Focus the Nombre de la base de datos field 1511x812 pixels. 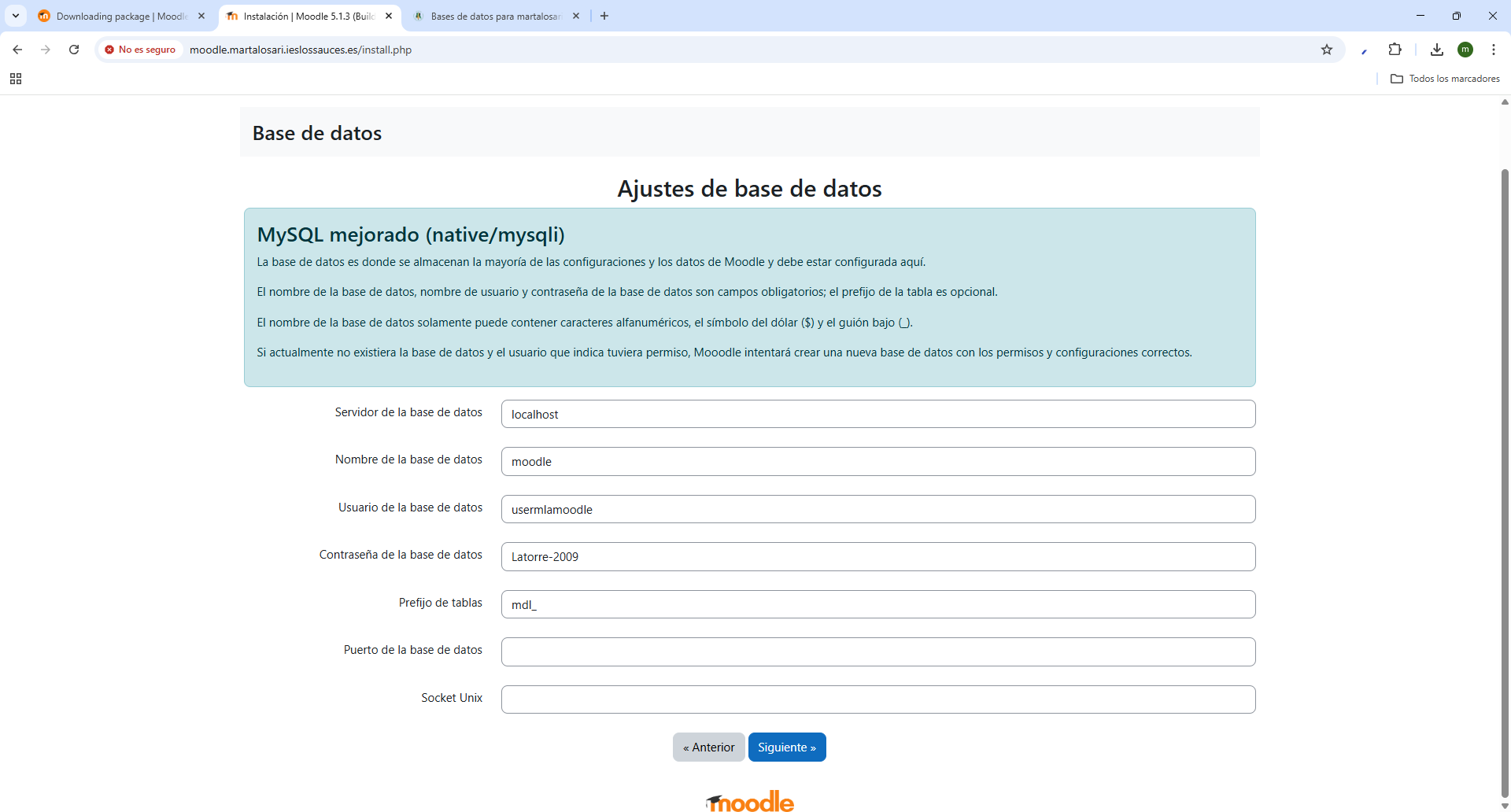pyautogui.click(x=878, y=462)
